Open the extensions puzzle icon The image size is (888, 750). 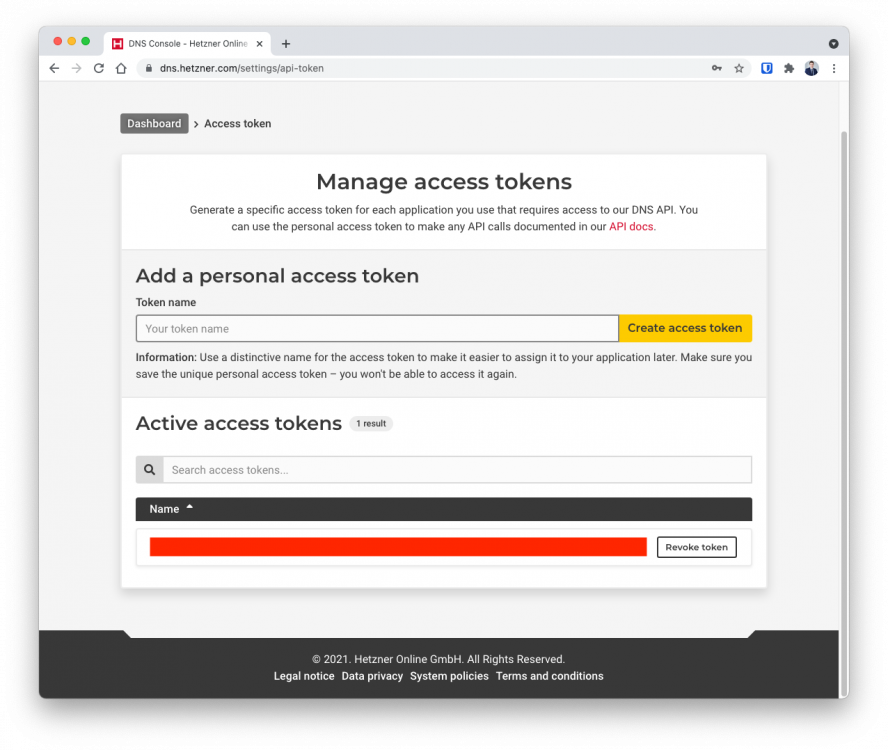click(x=788, y=69)
